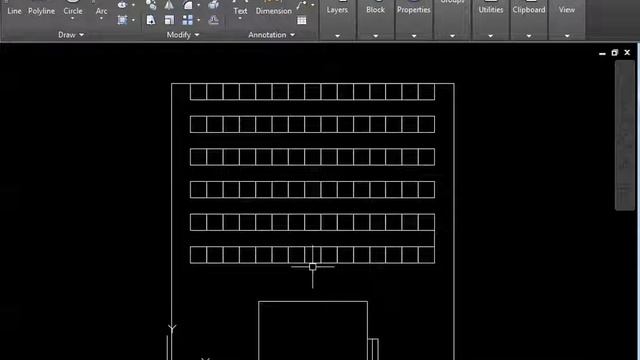The height and width of the screenshot is (360, 640).
Task: Open the Hatch options arrow
Action: point(133,20)
